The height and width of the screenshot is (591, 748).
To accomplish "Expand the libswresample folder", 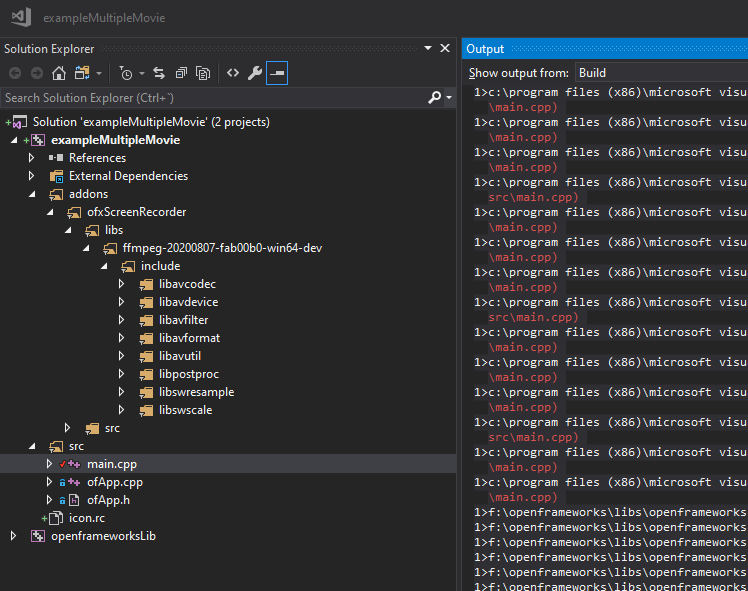I will (121, 392).
